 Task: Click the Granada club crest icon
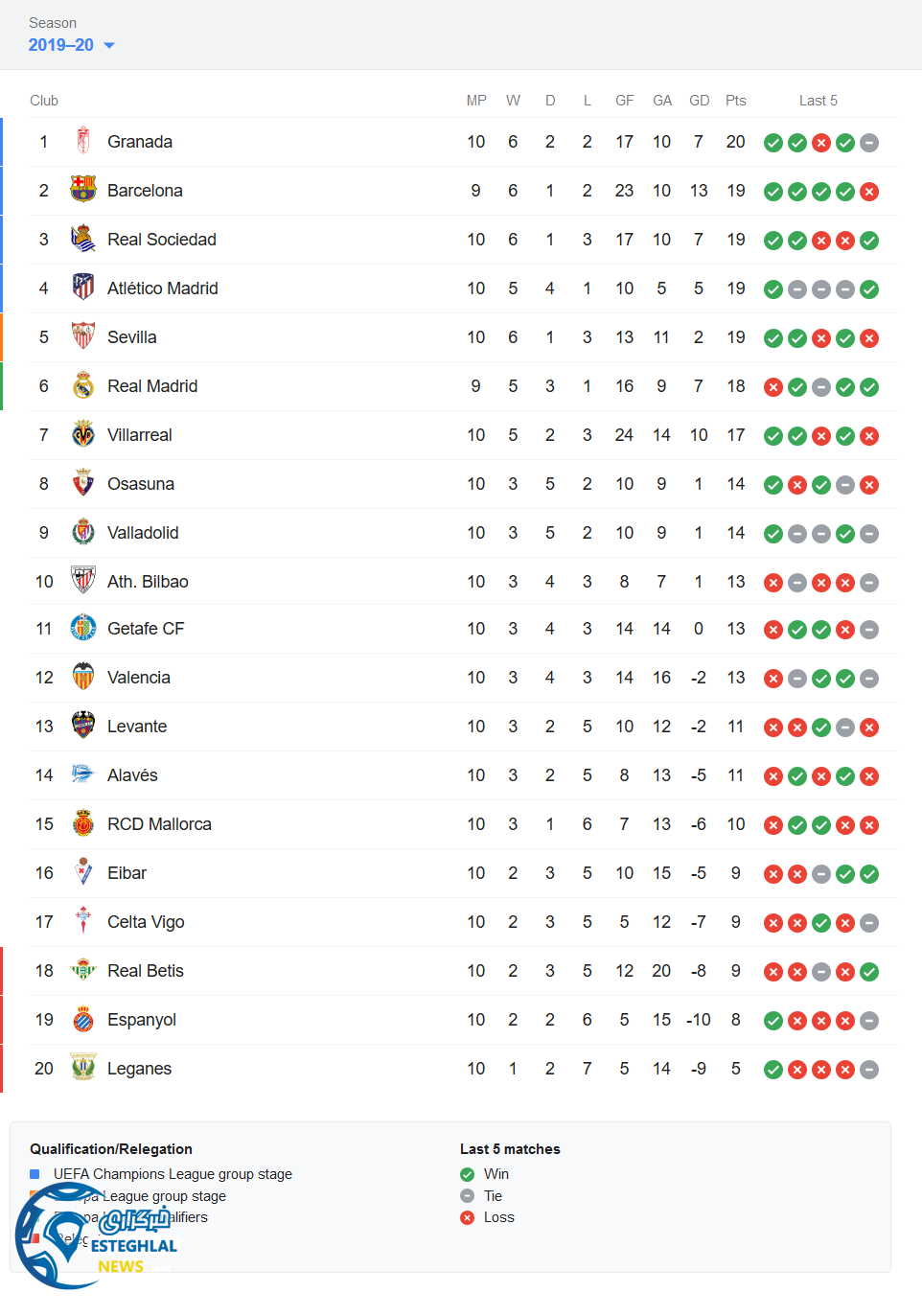[83, 142]
